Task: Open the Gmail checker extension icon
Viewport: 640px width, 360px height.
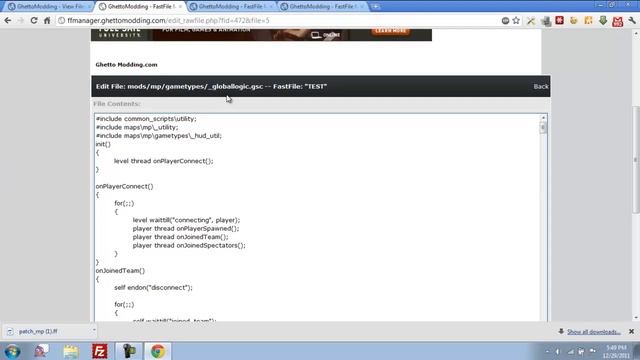Action: coord(618,21)
